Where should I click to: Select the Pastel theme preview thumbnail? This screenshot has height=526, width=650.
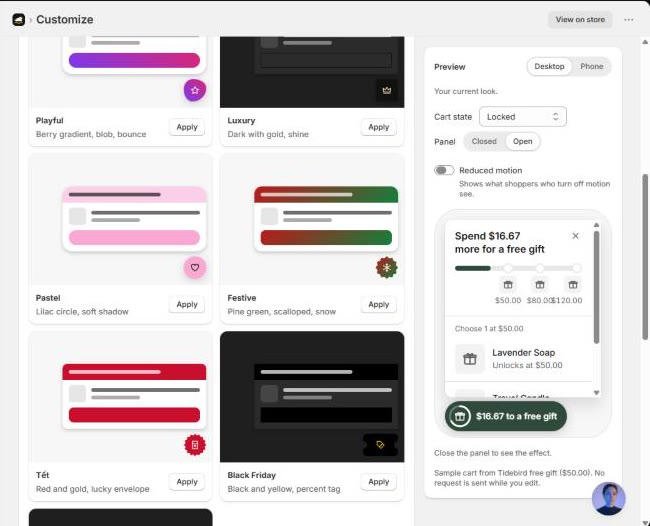121,220
